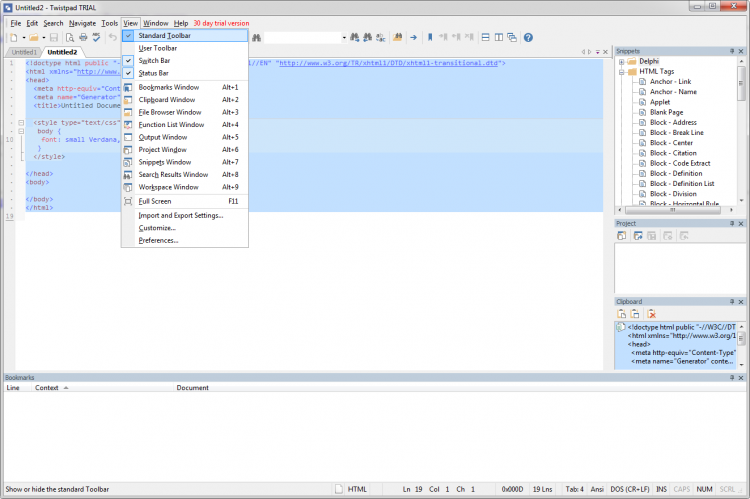Click the Find Next binoculars icon
The width and height of the screenshot is (750, 499).
[354, 37]
